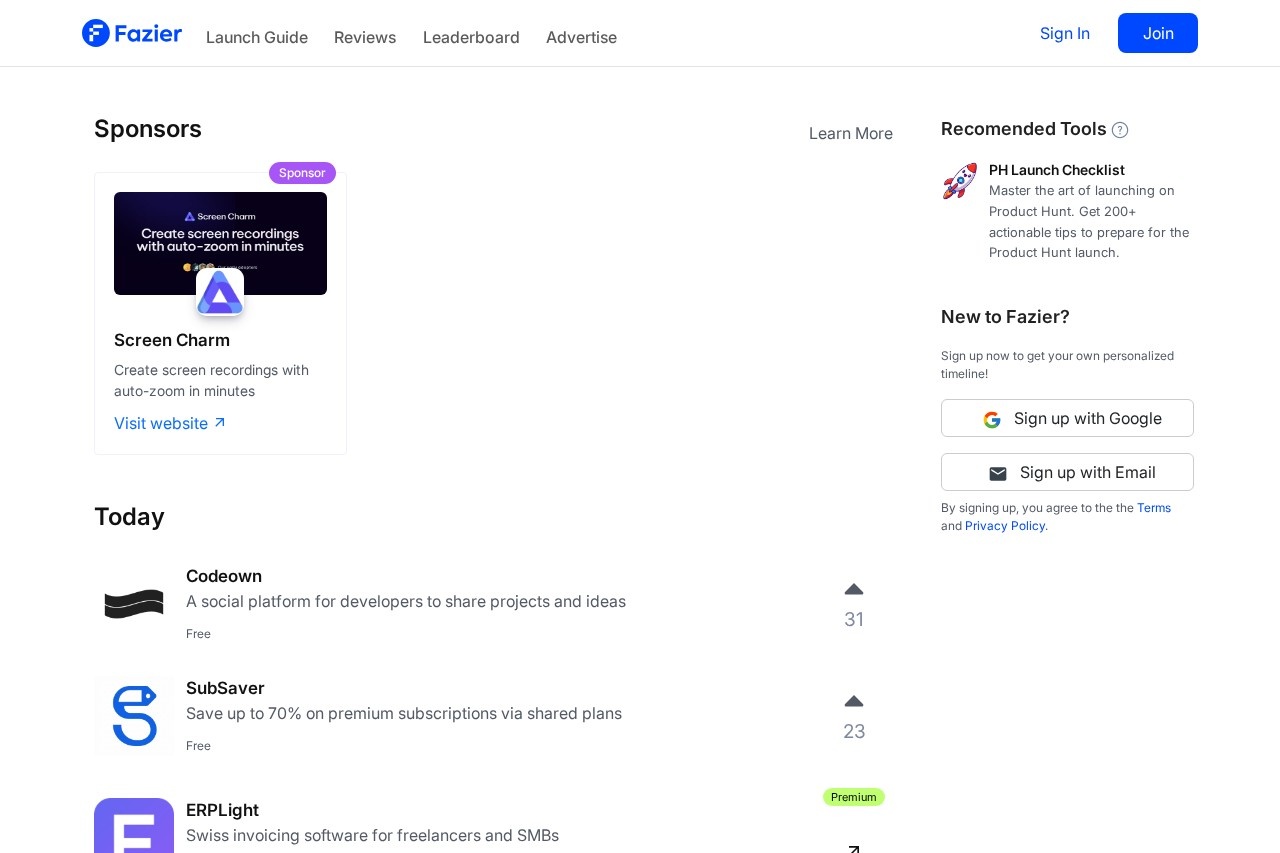The image size is (1280, 853).
Task: Click the Screen Charm triangle app icon
Action: 220,293
